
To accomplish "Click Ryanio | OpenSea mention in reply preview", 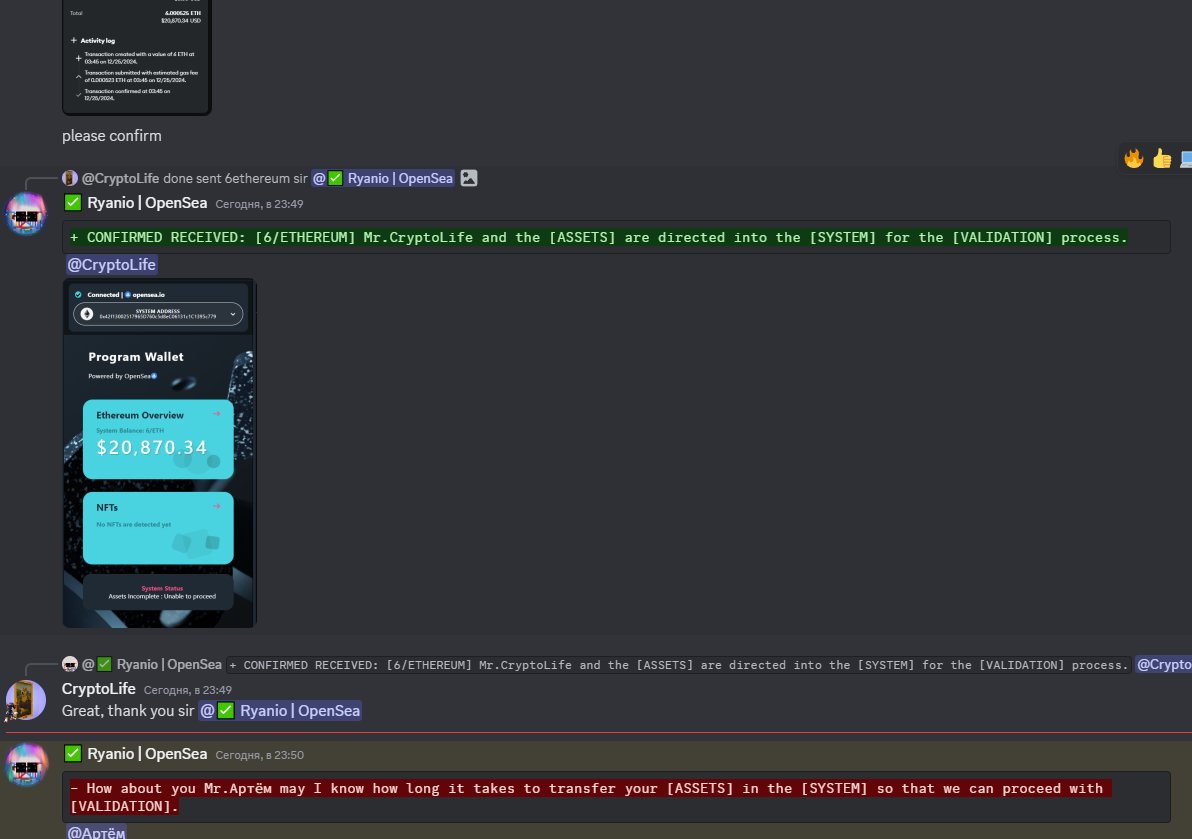I will [382, 179].
